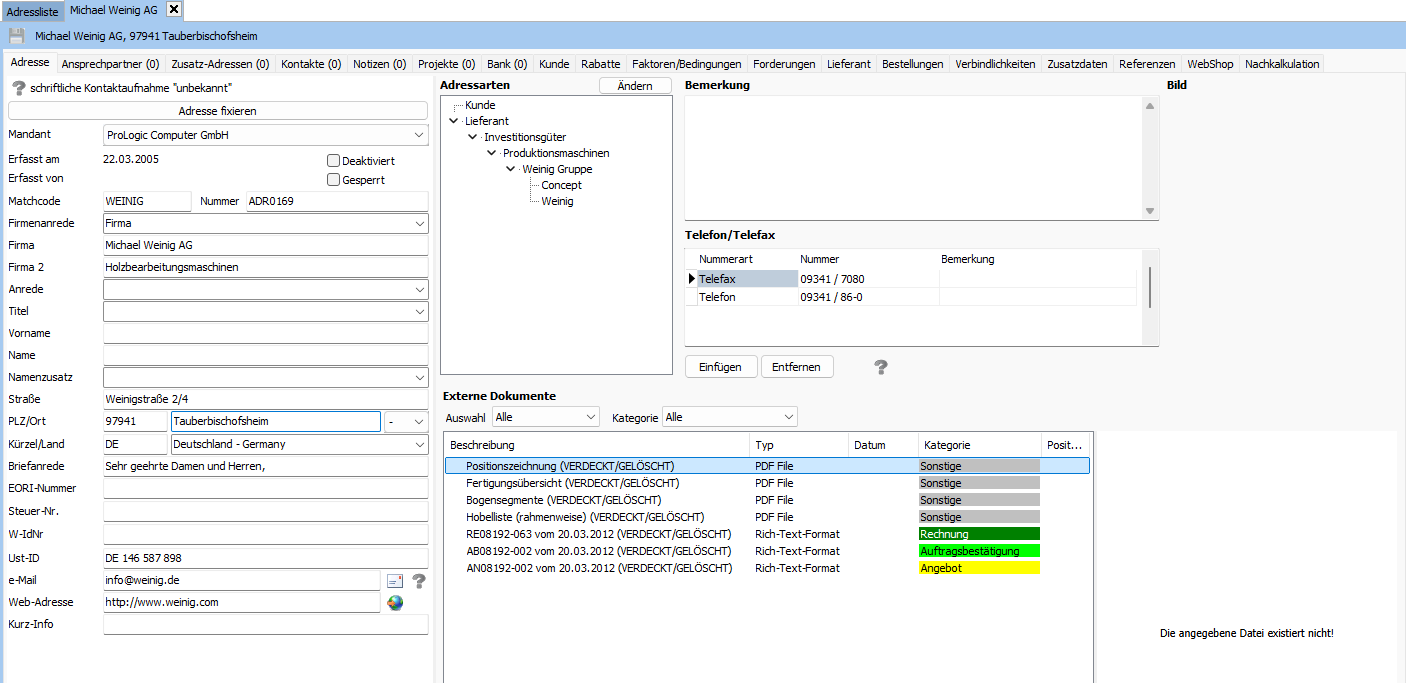Screen dimensions: 1406x683
Task: Click the Ändern button for Adressarten
Action: pyautogui.click(x=635, y=86)
